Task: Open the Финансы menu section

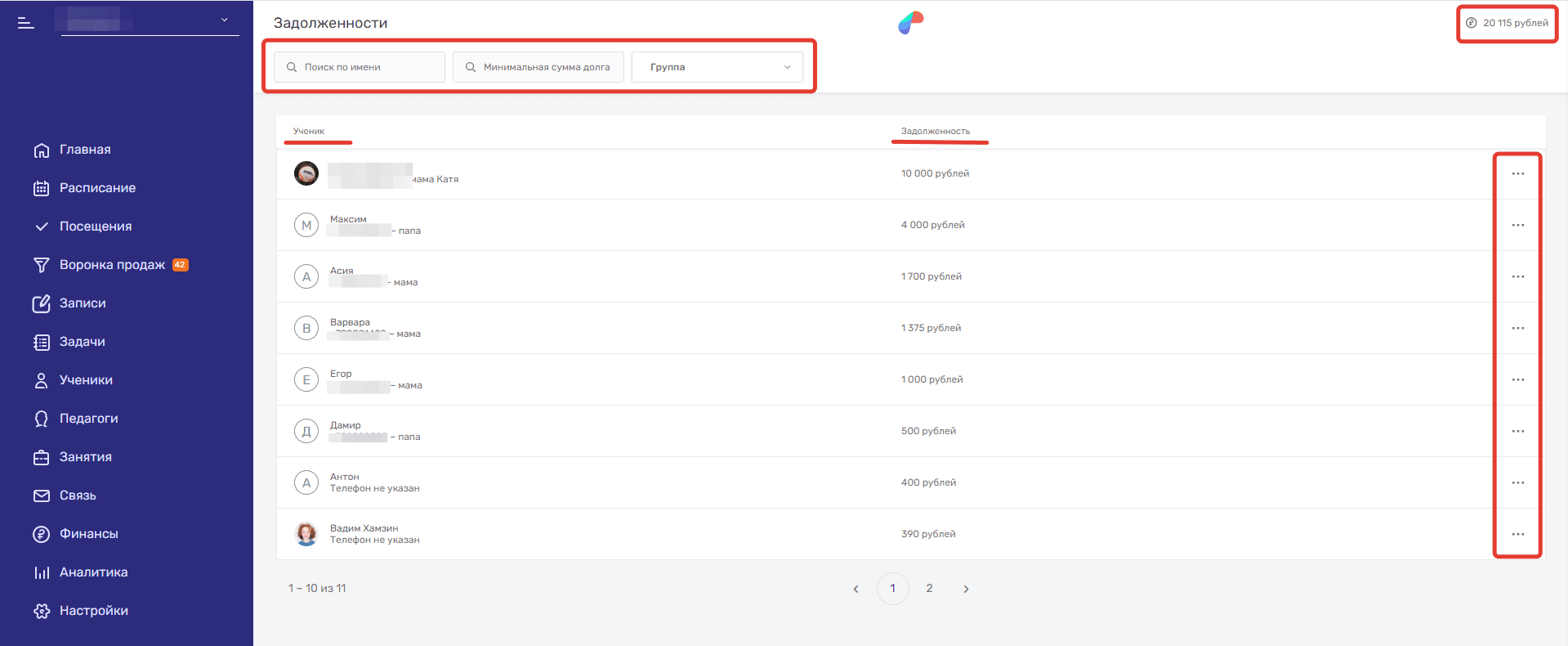Action: (88, 534)
